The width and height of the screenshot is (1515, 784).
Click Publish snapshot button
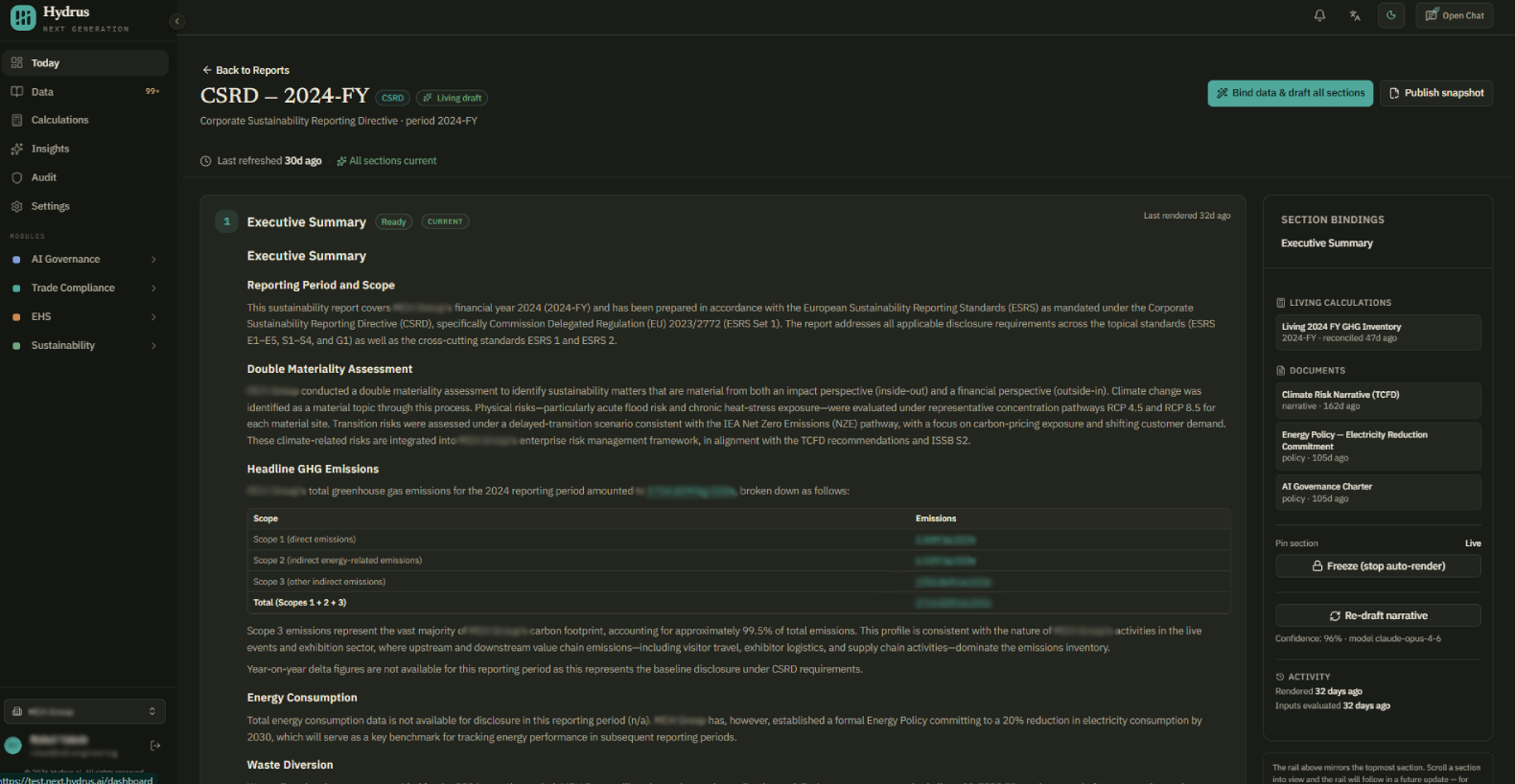point(1436,93)
